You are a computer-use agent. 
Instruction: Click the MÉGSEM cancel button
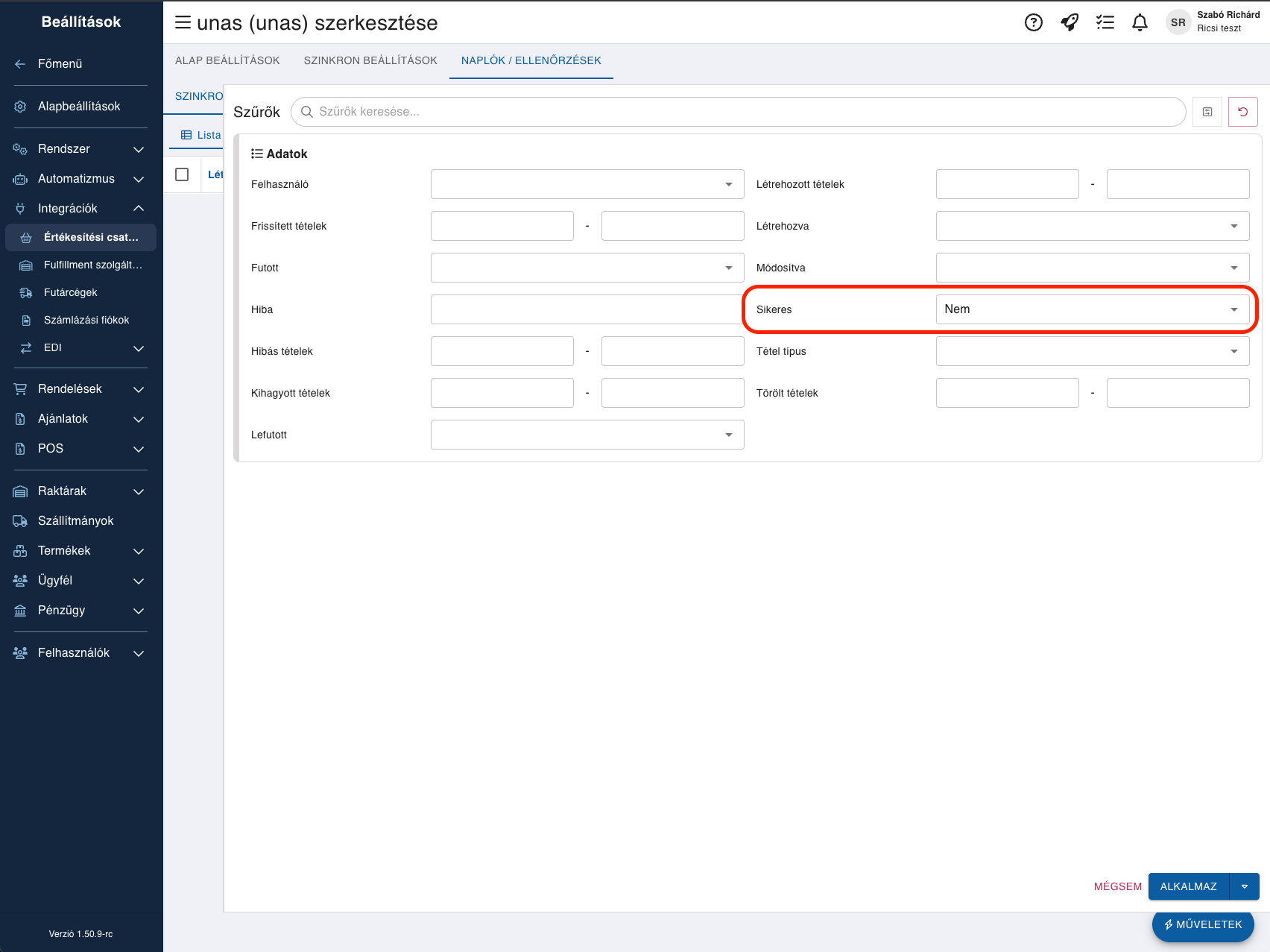pos(1118,886)
